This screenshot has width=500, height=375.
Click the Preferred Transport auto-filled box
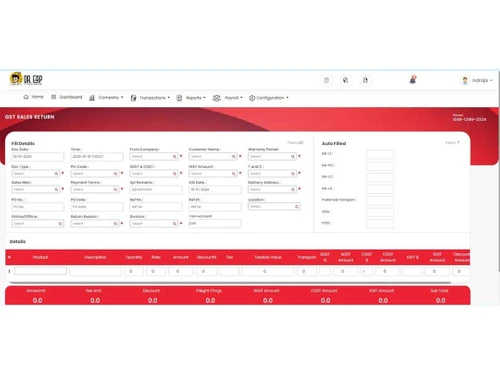click(x=380, y=200)
